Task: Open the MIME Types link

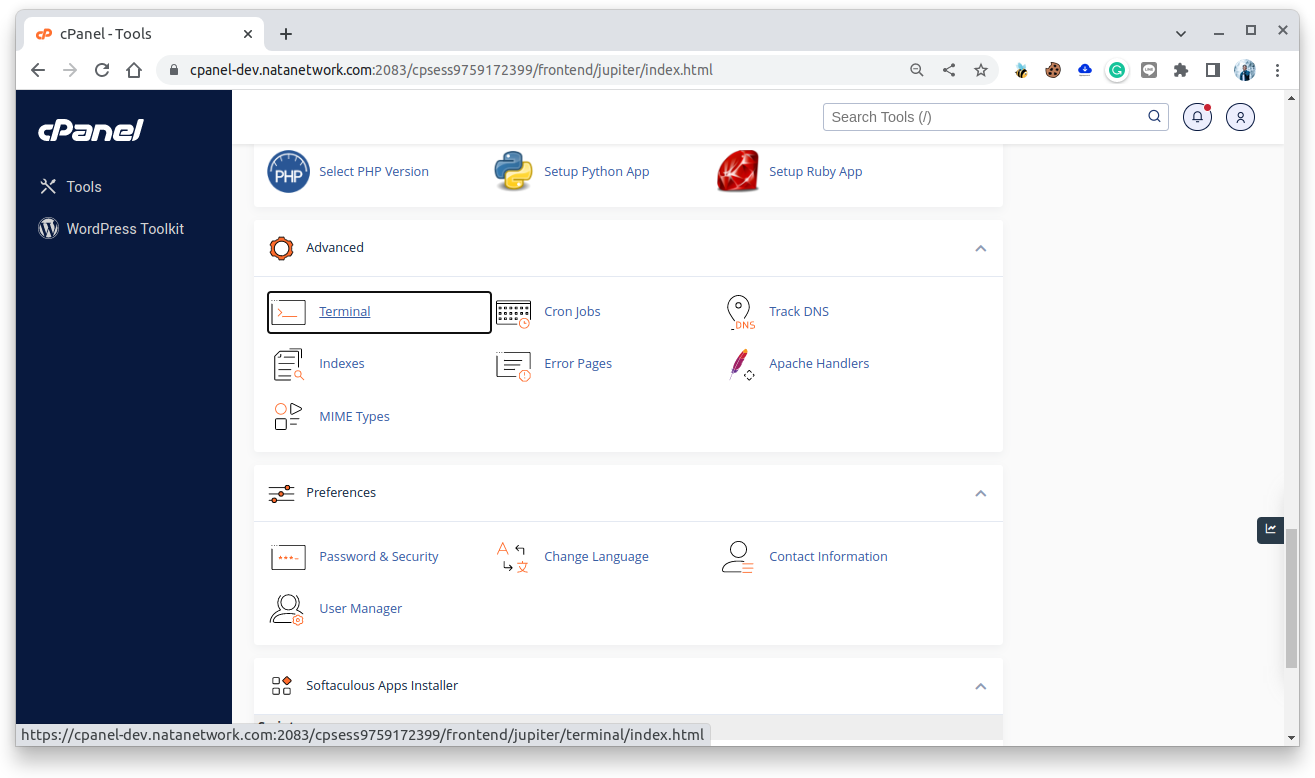Action: [x=354, y=417]
